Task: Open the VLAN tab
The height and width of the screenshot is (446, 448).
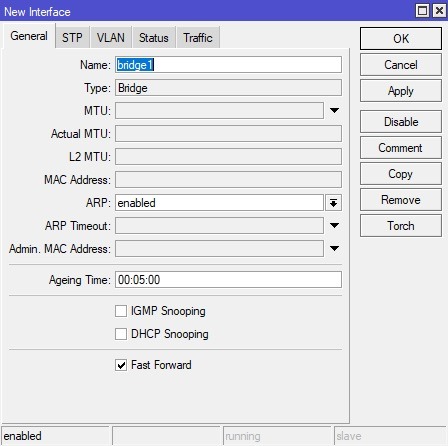Action: point(111,37)
